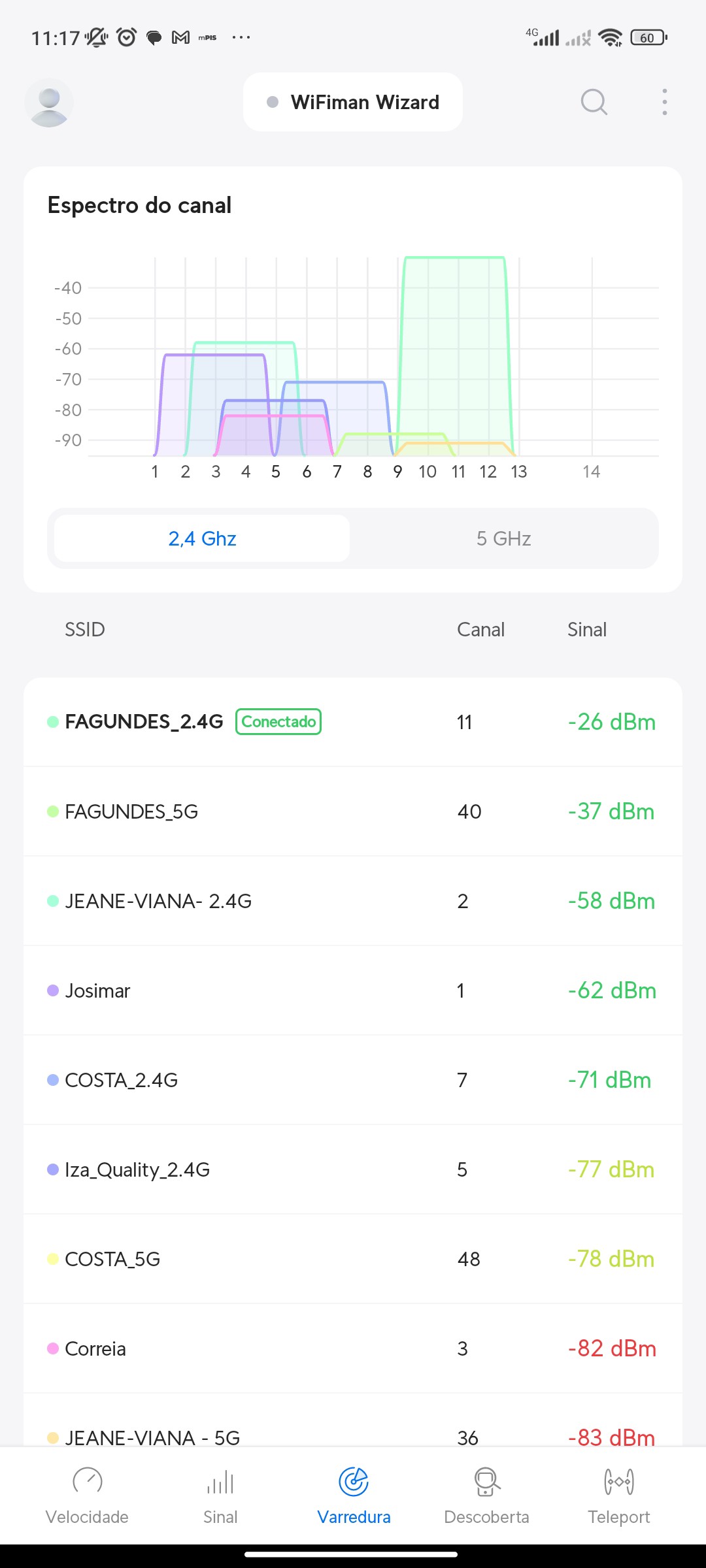Tap the Velocidade speedometer icon

[x=87, y=1481]
